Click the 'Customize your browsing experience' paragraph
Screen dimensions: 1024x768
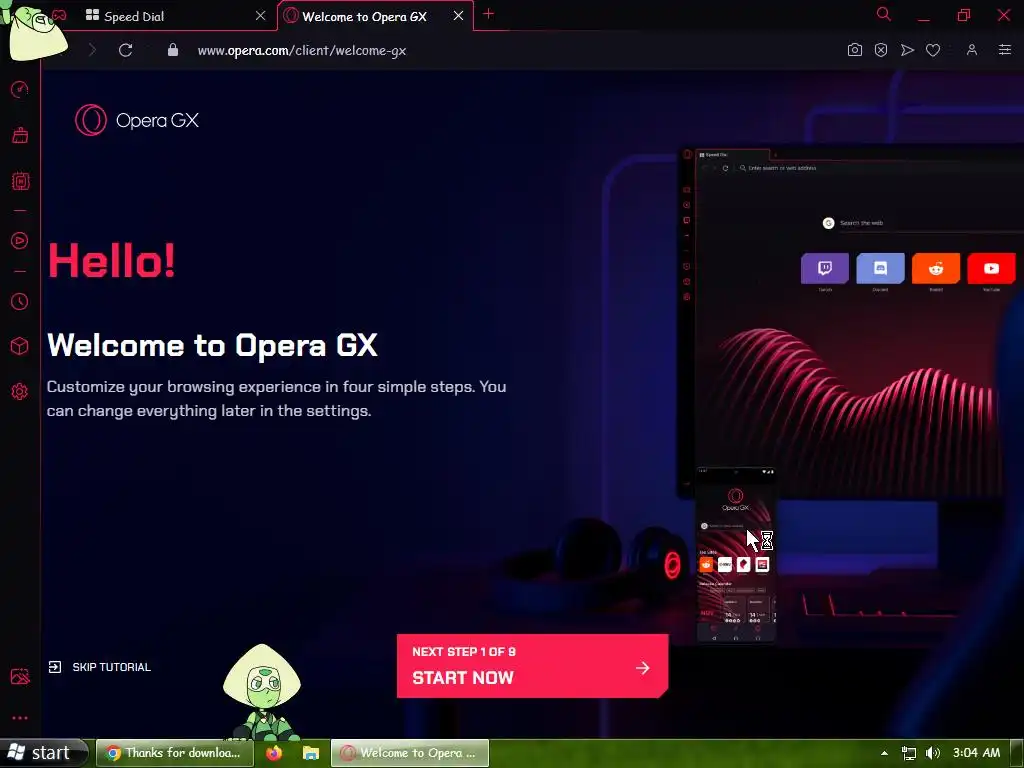[276, 398]
